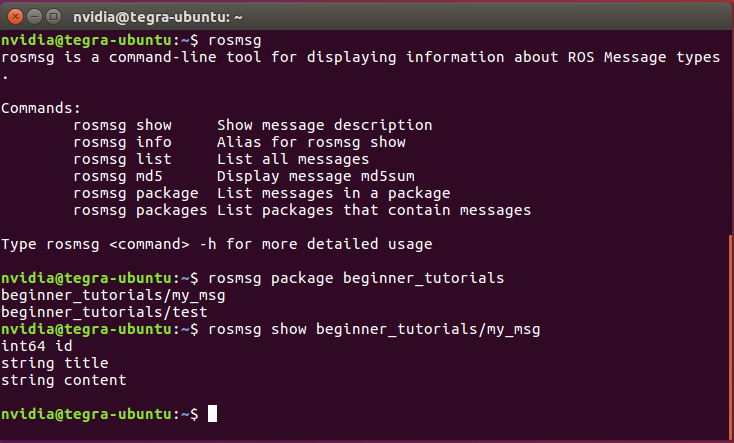Screen dimensions: 734x443
Task: Maximize the terminal window
Action: coord(54,17)
